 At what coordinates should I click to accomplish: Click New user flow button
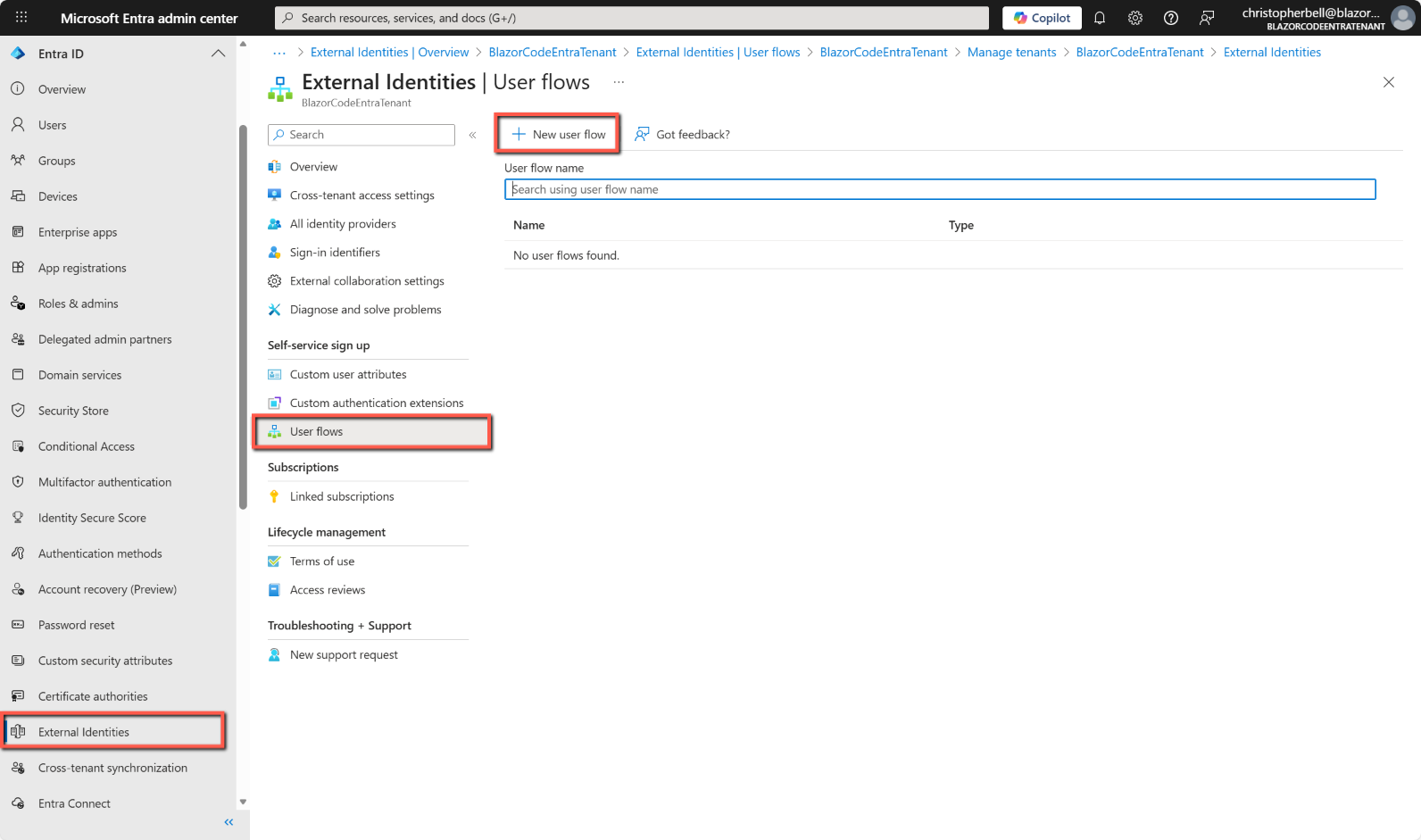click(559, 135)
